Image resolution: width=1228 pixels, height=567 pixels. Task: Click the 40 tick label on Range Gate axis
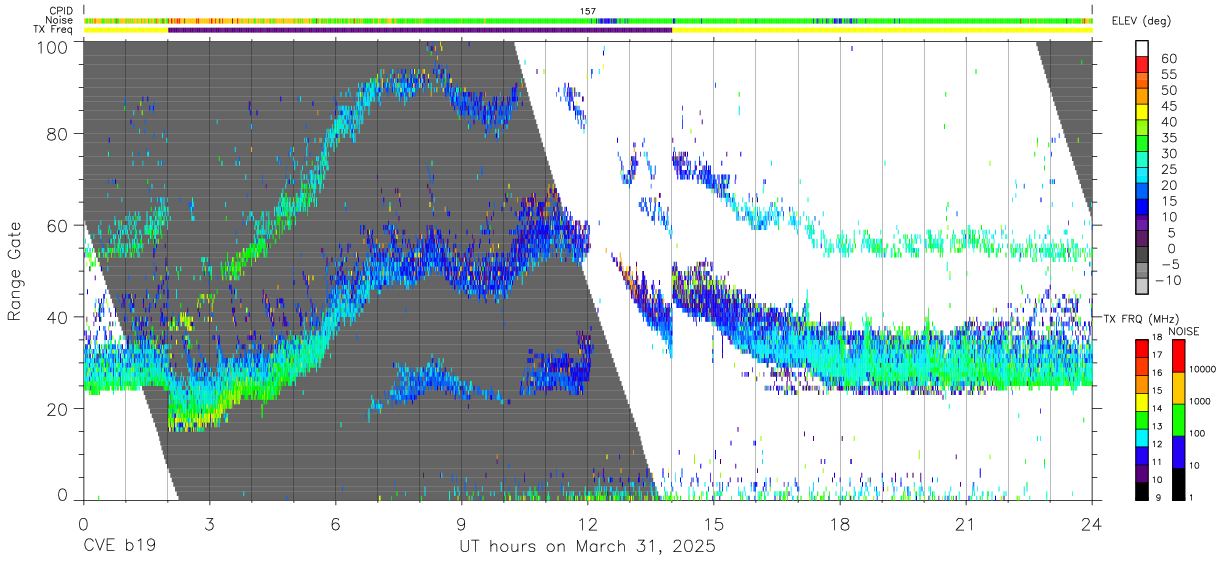[x=58, y=316]
